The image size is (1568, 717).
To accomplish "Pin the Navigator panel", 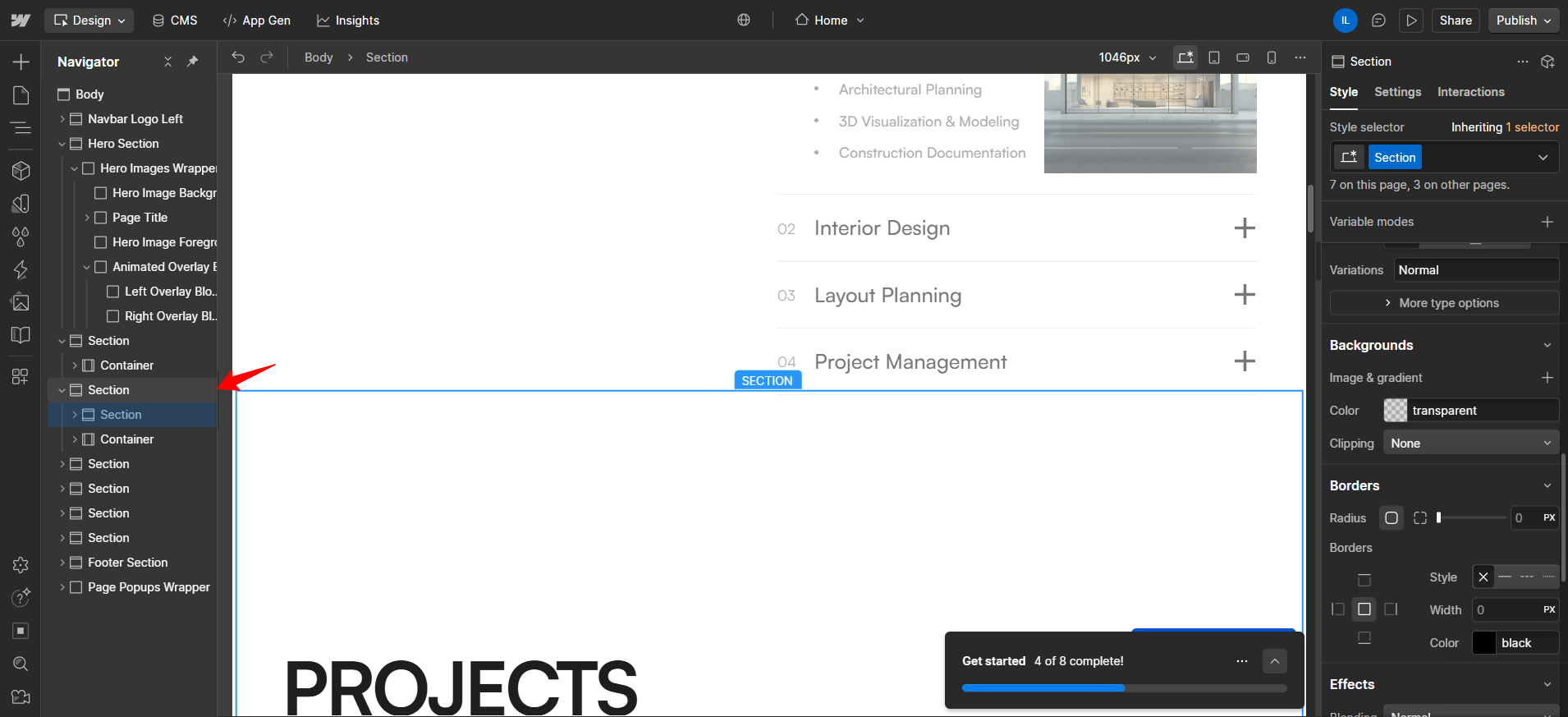I will point(193,62).
